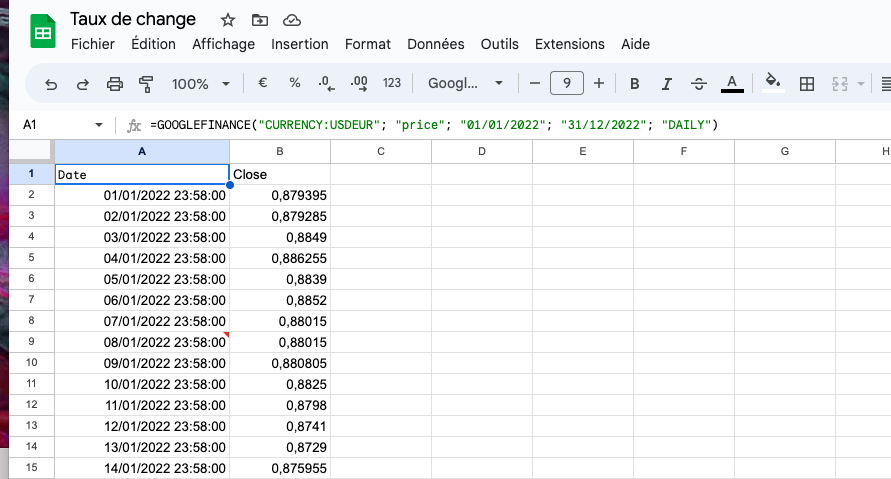Open the text color picker
891x479 pixels.
click(732, 84)
